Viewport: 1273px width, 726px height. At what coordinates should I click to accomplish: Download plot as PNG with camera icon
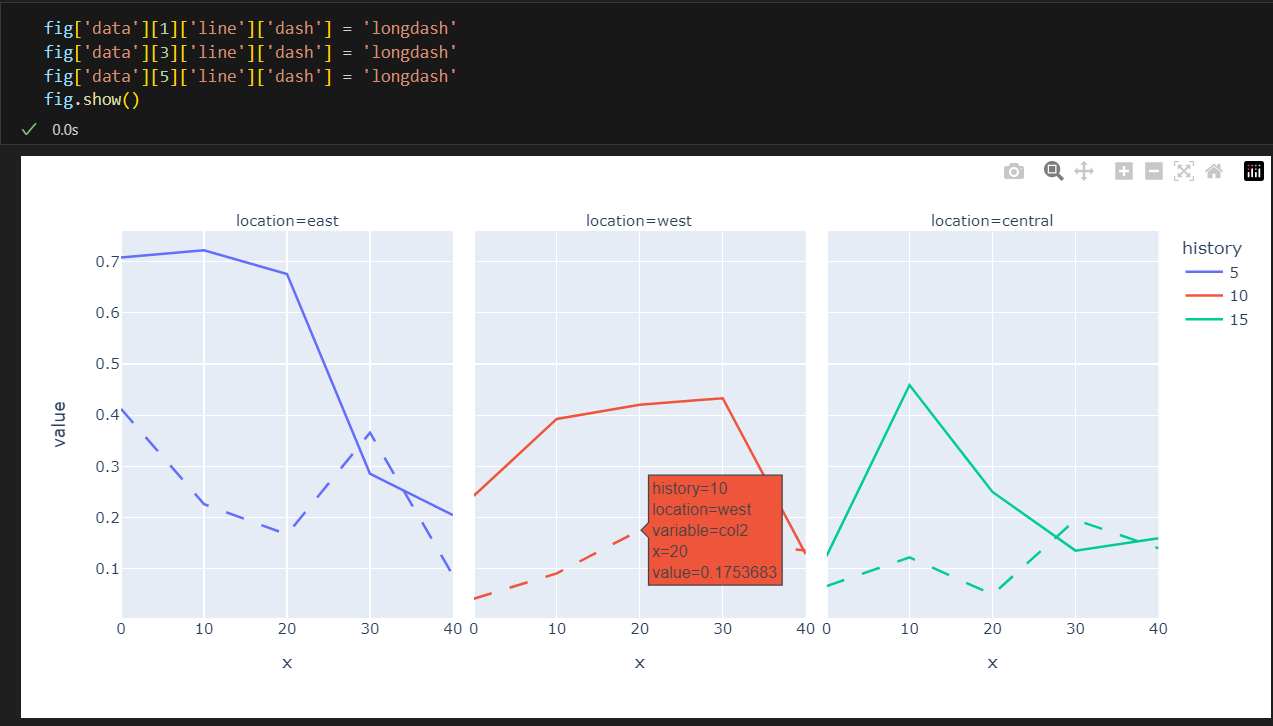coord(1014,171)
